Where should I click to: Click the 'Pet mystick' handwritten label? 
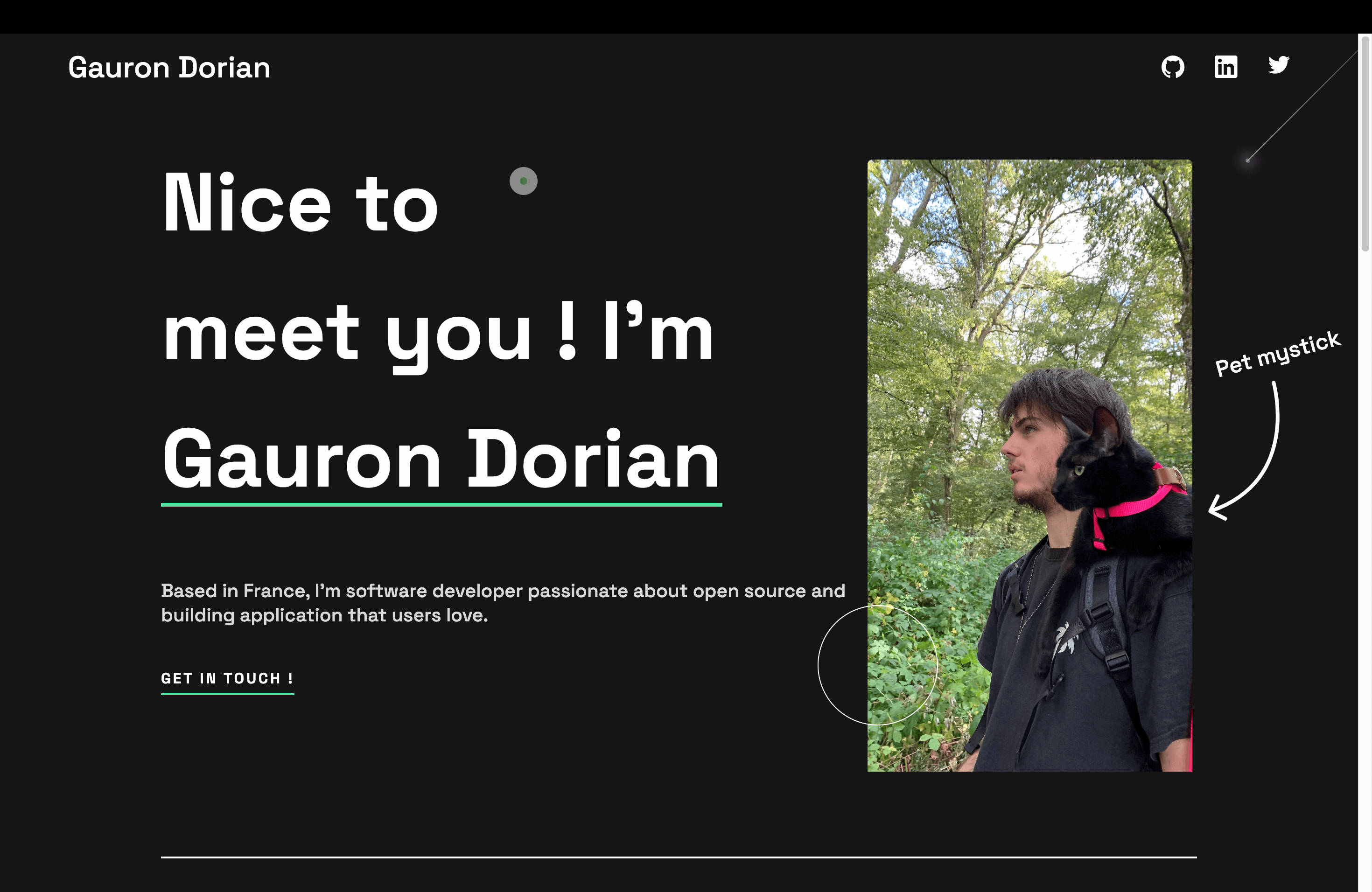pyautogui.click(x=1277, y=354)
